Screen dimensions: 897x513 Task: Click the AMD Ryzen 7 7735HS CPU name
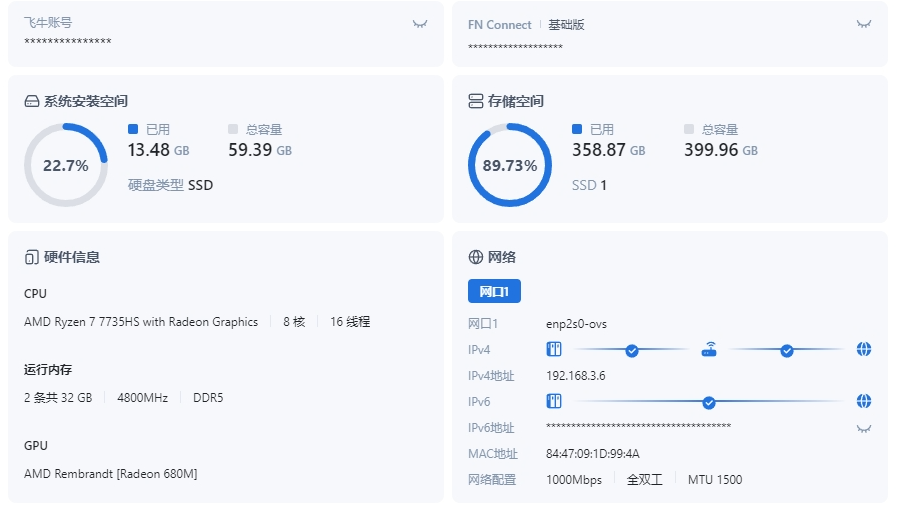click(141, 322)
